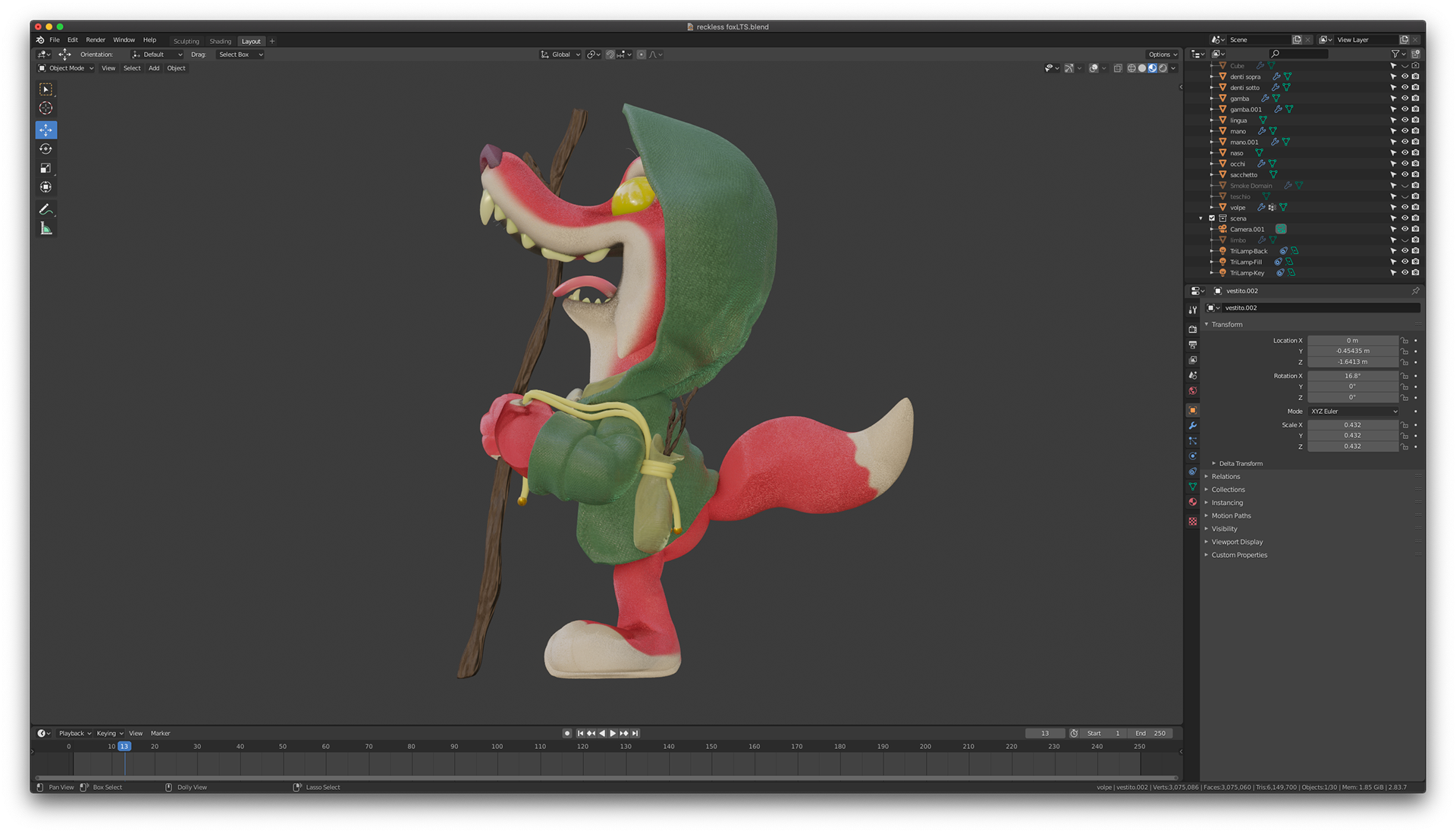Switch to the Shading workspace tab
Viewport: 1456px width, 833px height.
pyautogui.click(x=220, y=42)
